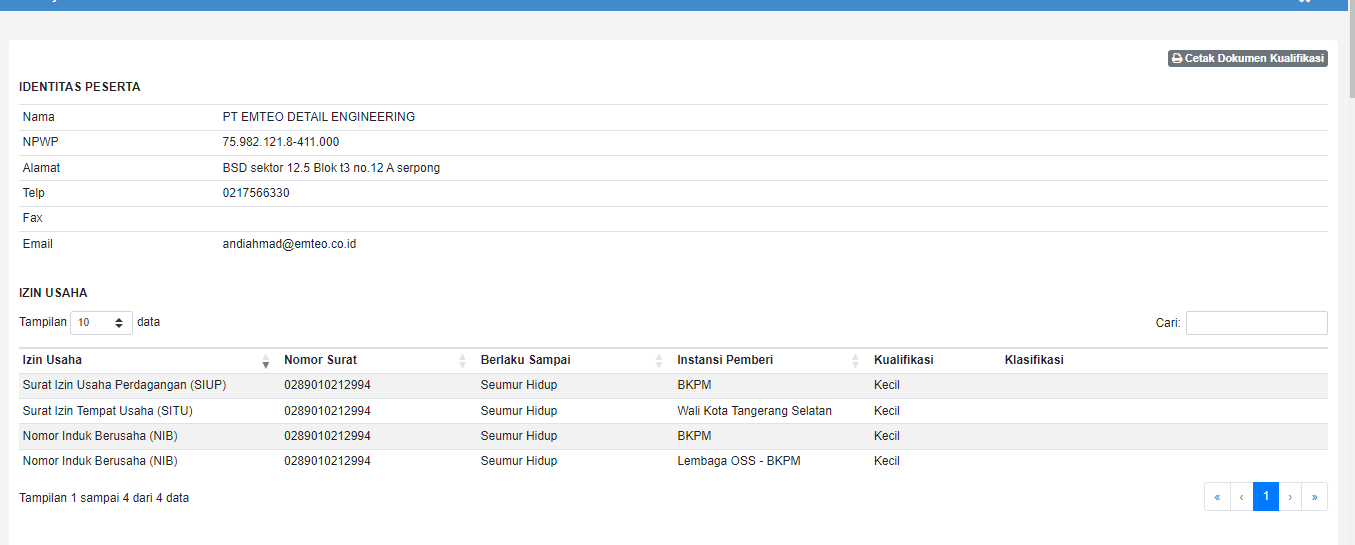Click Seumur Hidup in the SITU row
This screenshot has height=545, width=1355.
pyautogui.click(x=519, y=411)
